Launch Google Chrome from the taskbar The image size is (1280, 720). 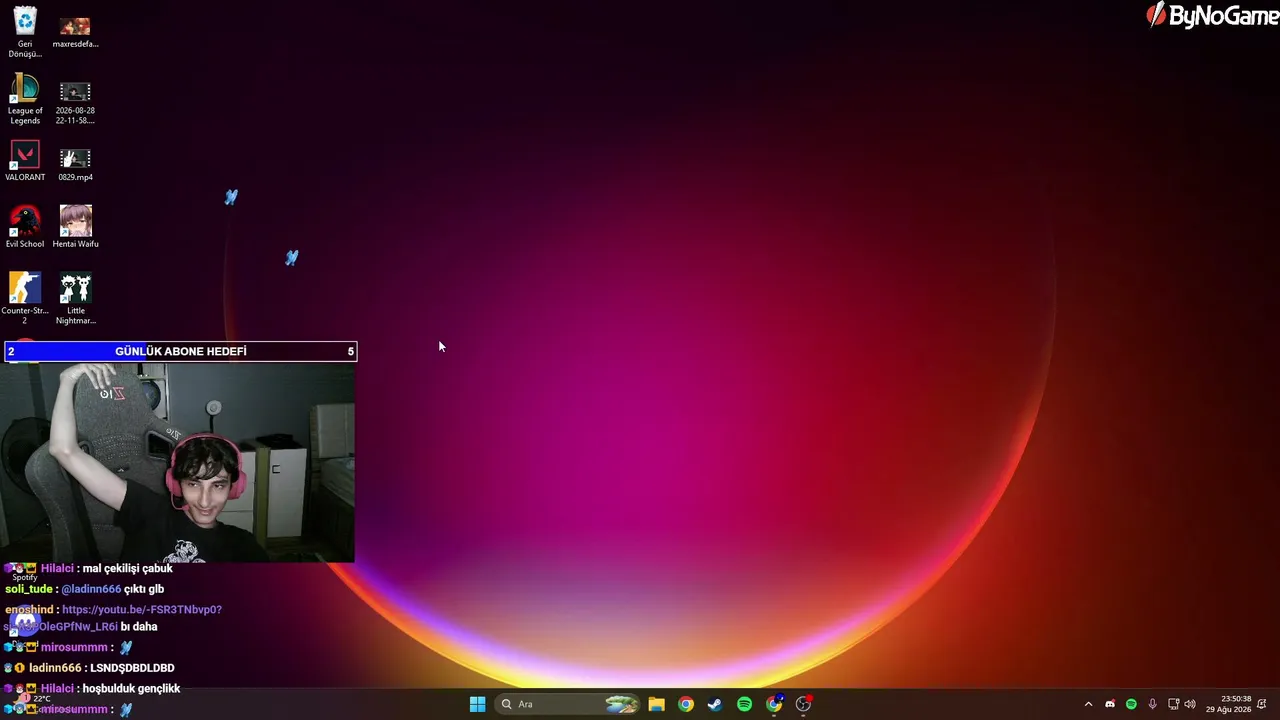coord(685,704)
